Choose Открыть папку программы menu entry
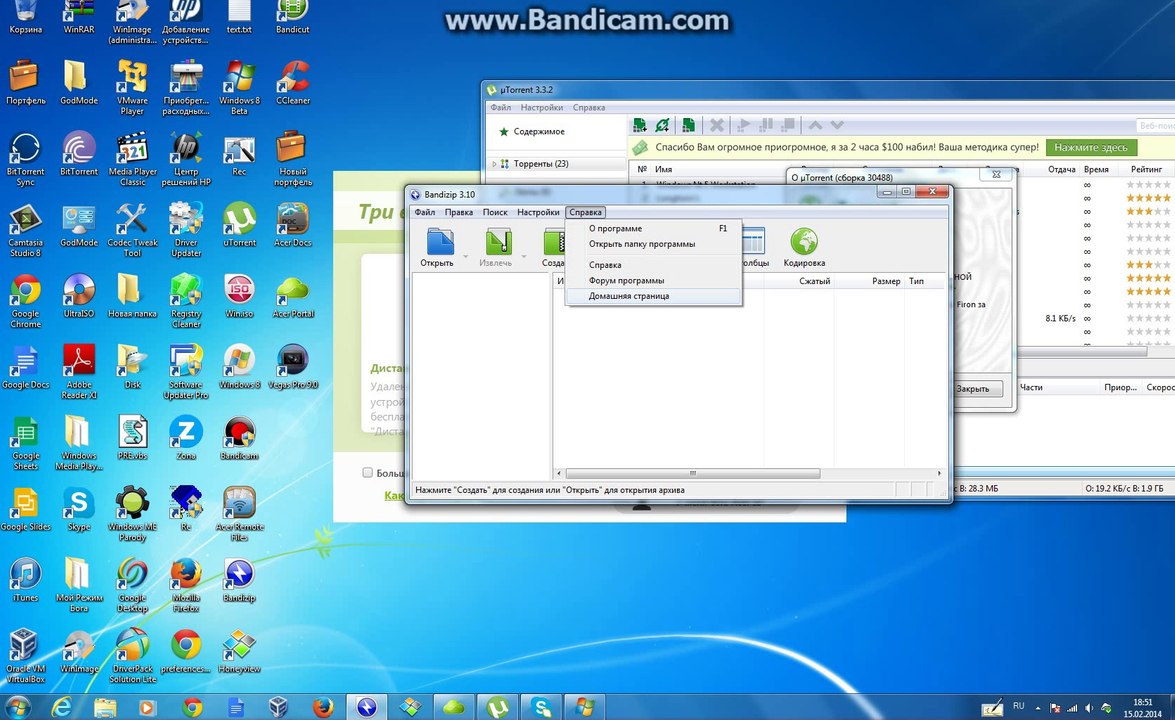Screen dimensions: 1175x720 (x=653, y=243)
